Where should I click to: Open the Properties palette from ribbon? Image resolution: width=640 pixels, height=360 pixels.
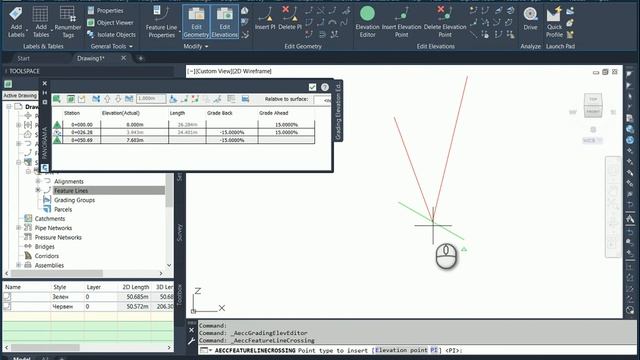point(105,11)
